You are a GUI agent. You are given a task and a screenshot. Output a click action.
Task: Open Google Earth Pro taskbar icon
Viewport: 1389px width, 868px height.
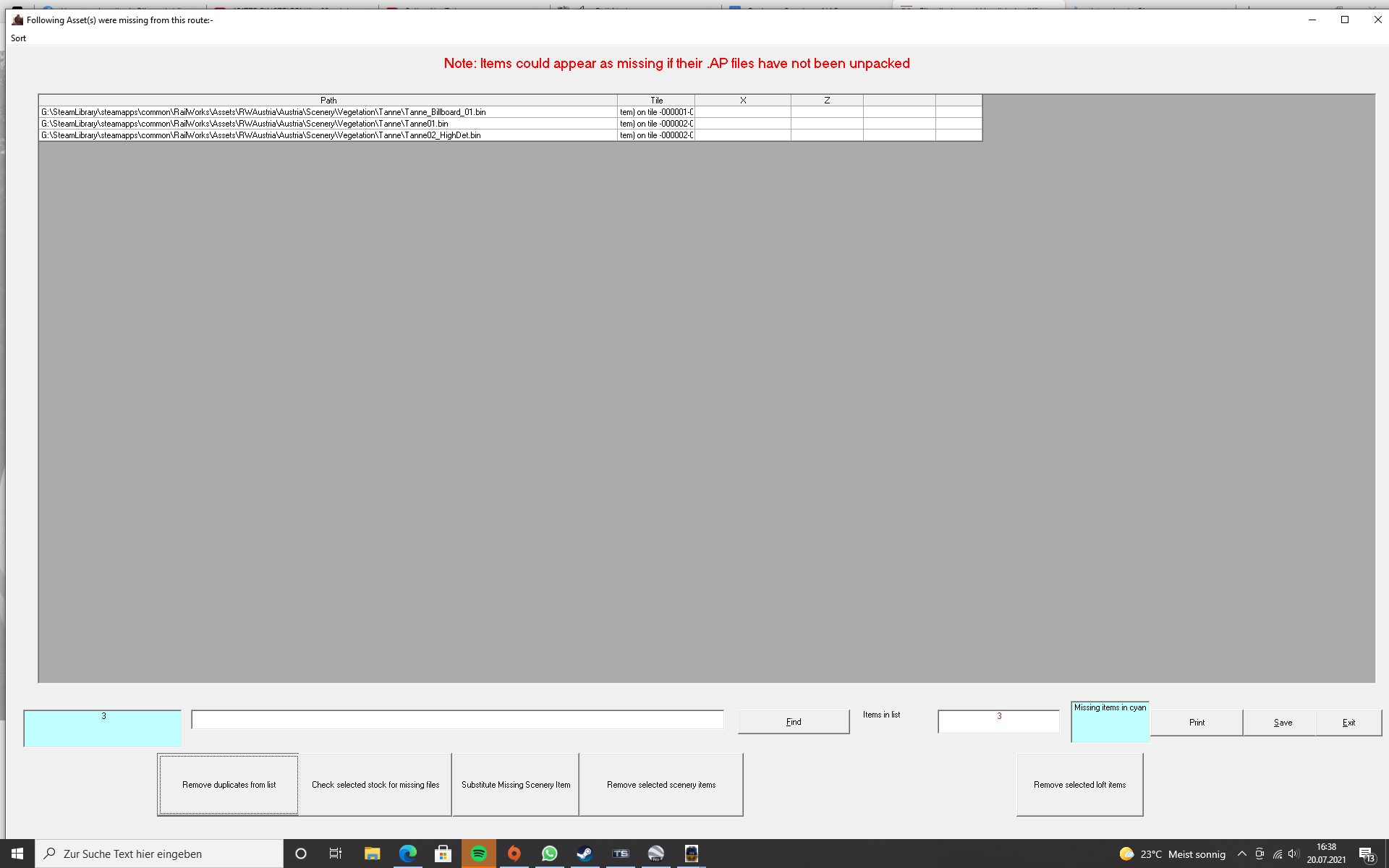655,854
